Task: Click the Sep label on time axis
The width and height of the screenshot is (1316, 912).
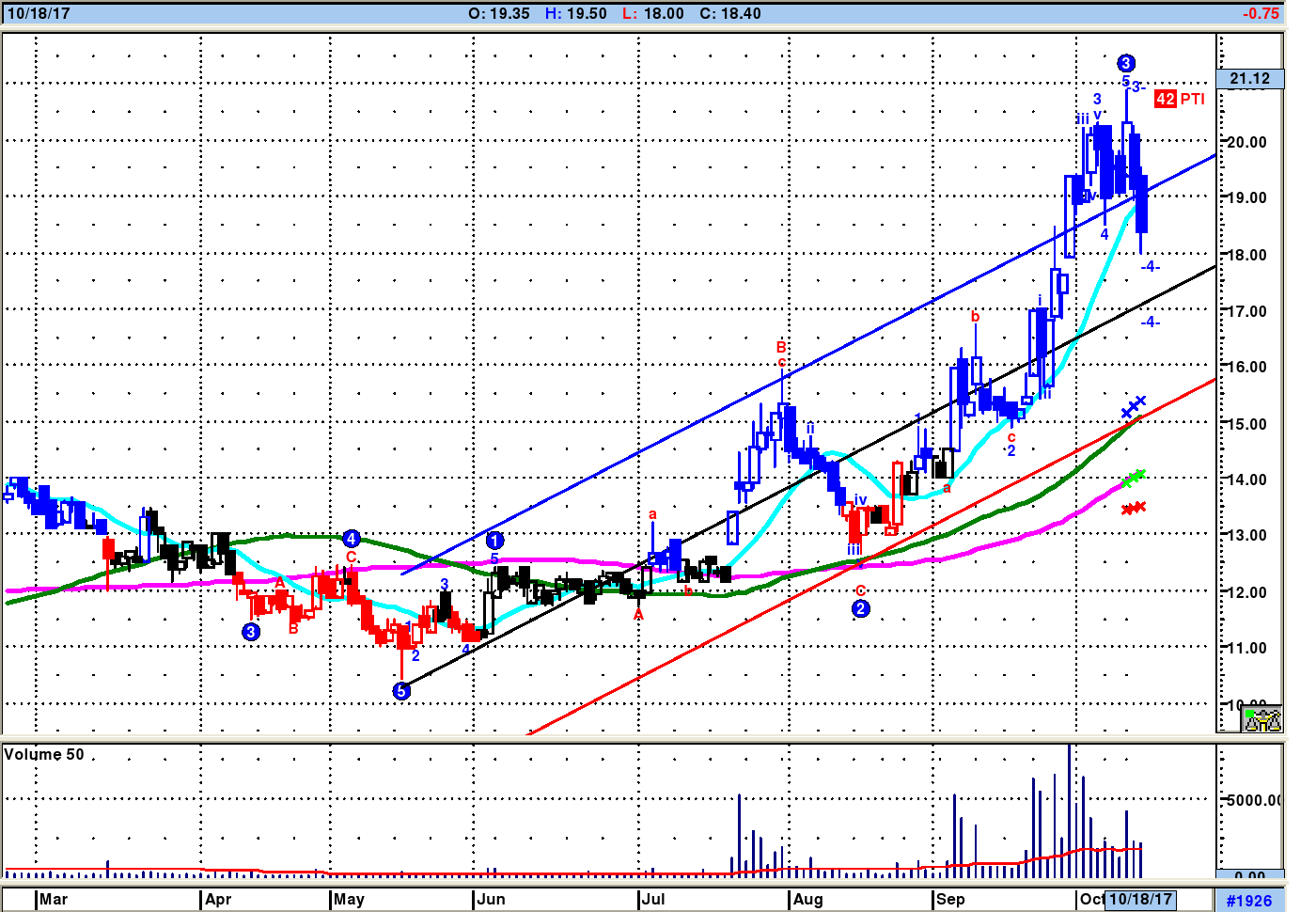Action: [x=950, y=899]
